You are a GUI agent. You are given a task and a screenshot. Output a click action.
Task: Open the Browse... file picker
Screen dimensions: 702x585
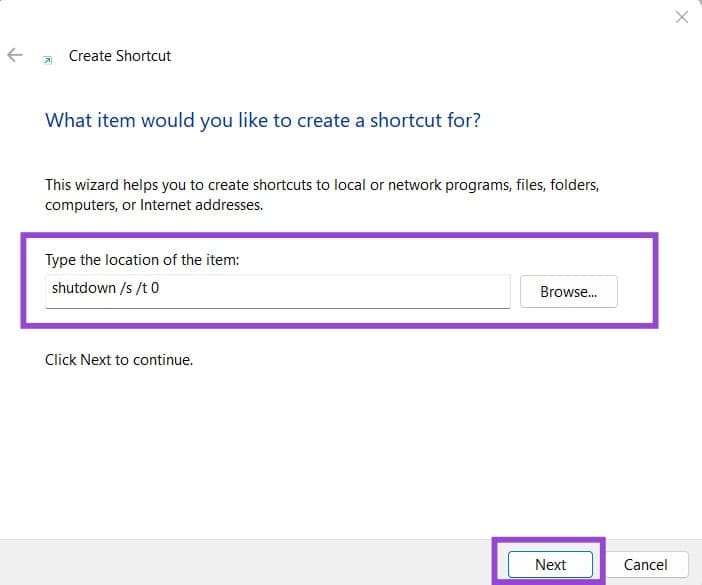pyautogui.click(x=568, y=292)
